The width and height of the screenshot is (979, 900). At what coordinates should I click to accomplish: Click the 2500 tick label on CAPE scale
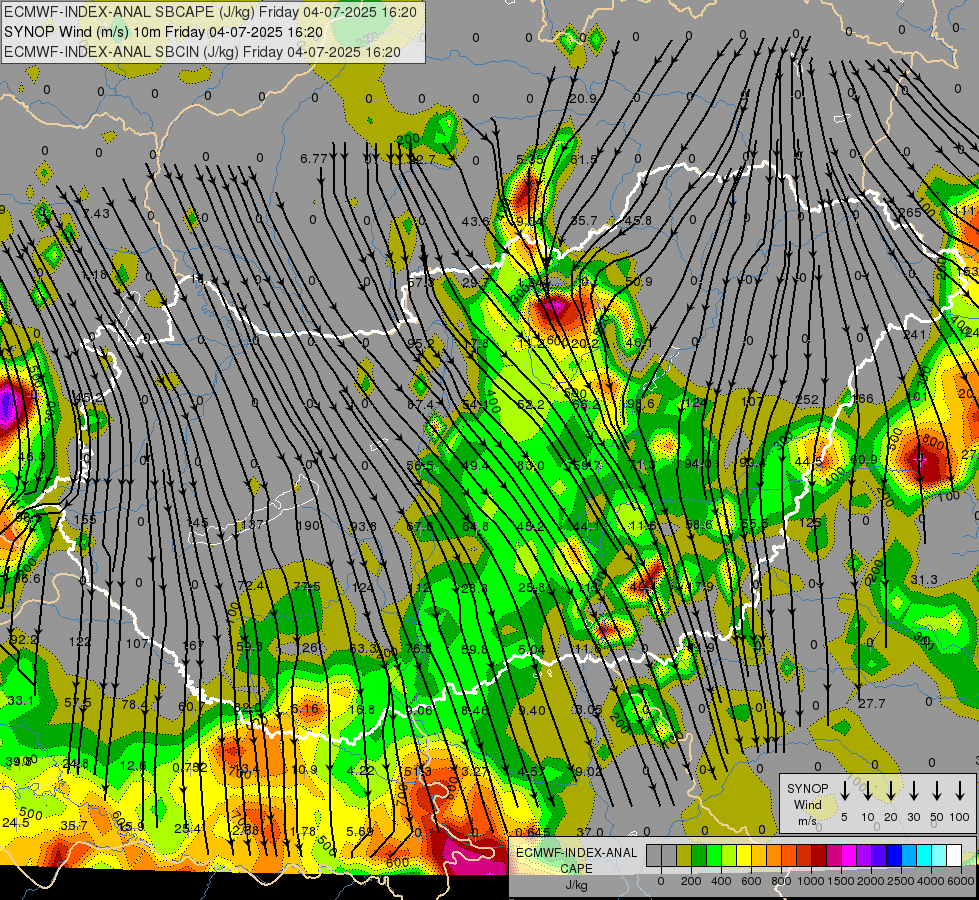click(900, 881)
